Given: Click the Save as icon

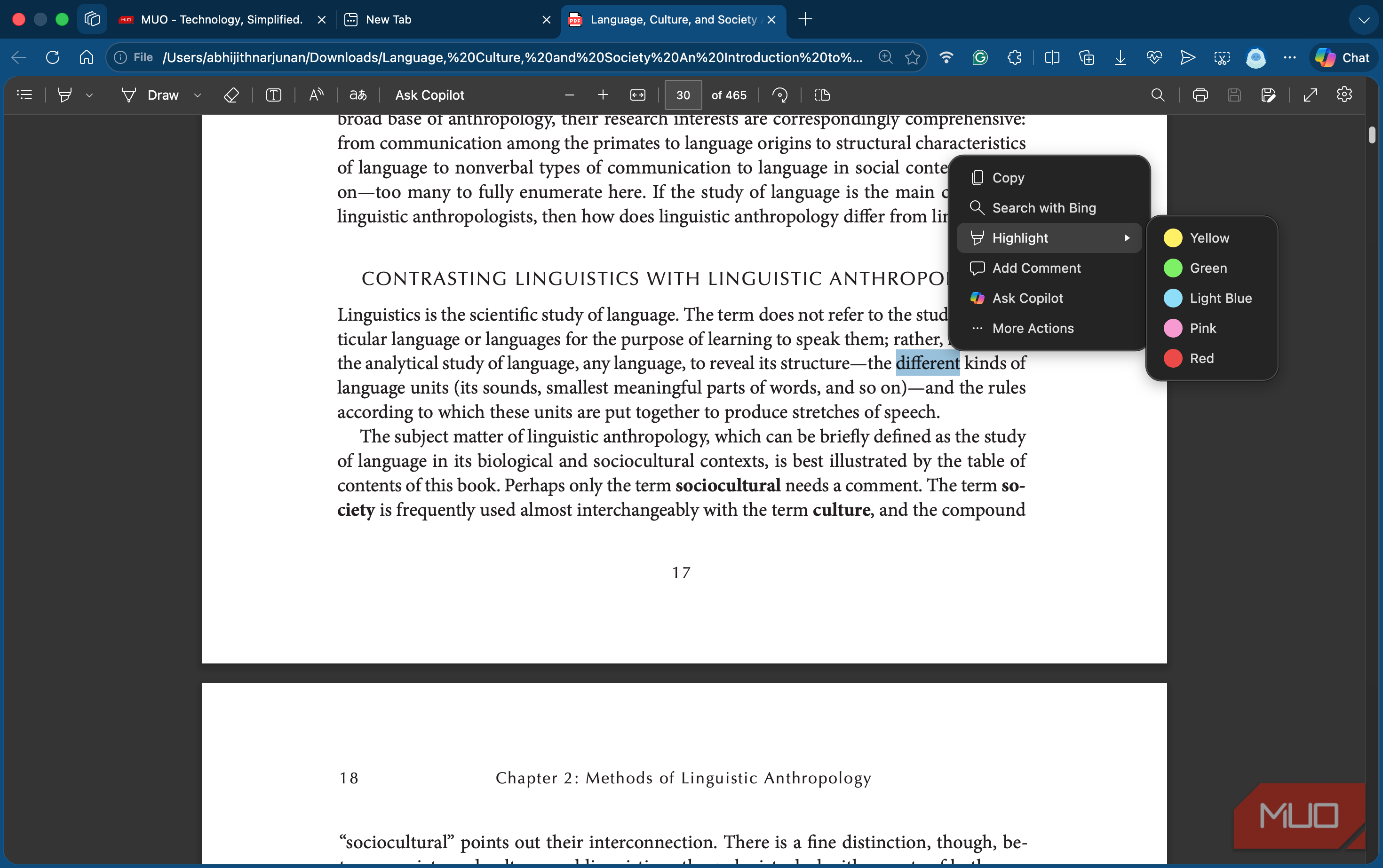Looking at the screenshot, I should click(1268, 95).
